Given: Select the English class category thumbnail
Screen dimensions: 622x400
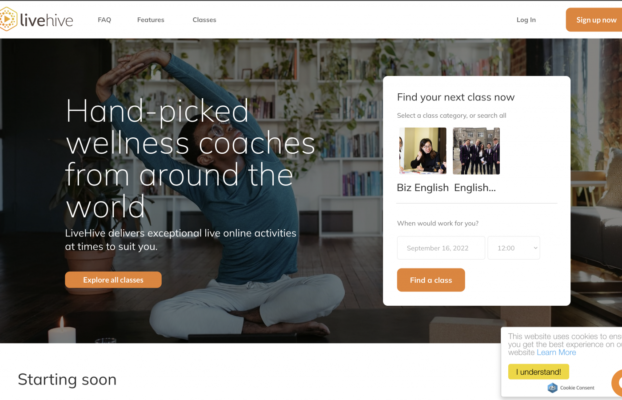Looking at the screenshot, I should 476,151.
